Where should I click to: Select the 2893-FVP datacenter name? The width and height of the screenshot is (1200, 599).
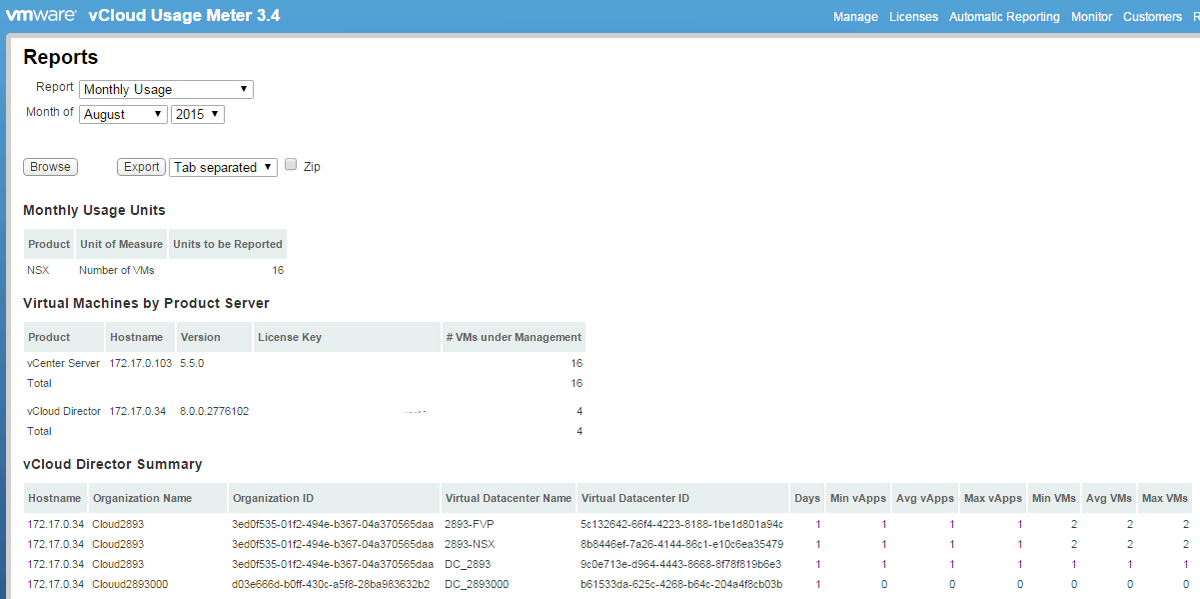coord(470,524)
